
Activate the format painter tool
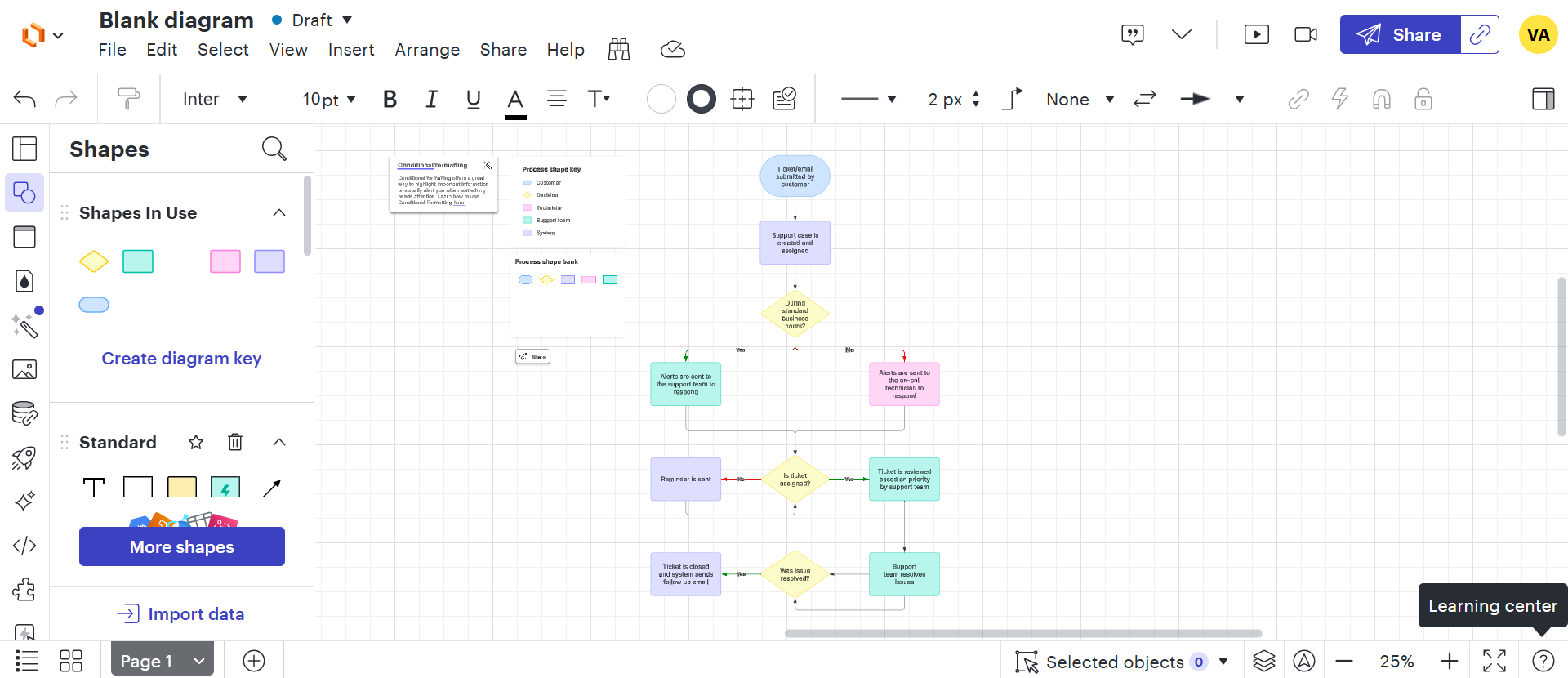click(x=129, y=100)
